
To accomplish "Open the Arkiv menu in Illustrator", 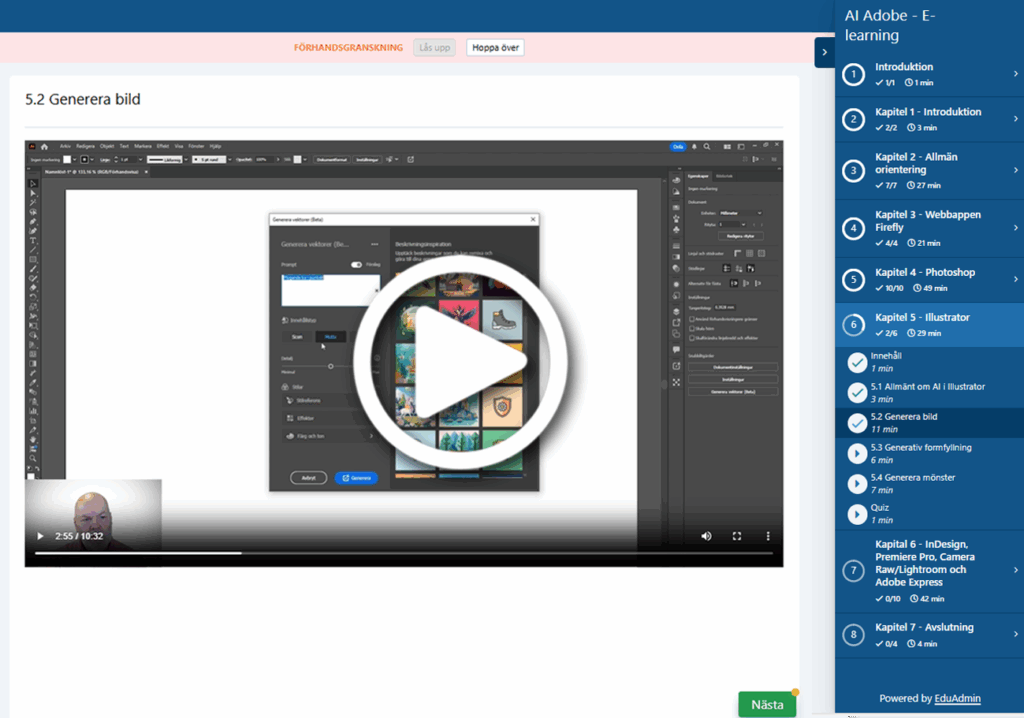I will [x=65, y=146].
